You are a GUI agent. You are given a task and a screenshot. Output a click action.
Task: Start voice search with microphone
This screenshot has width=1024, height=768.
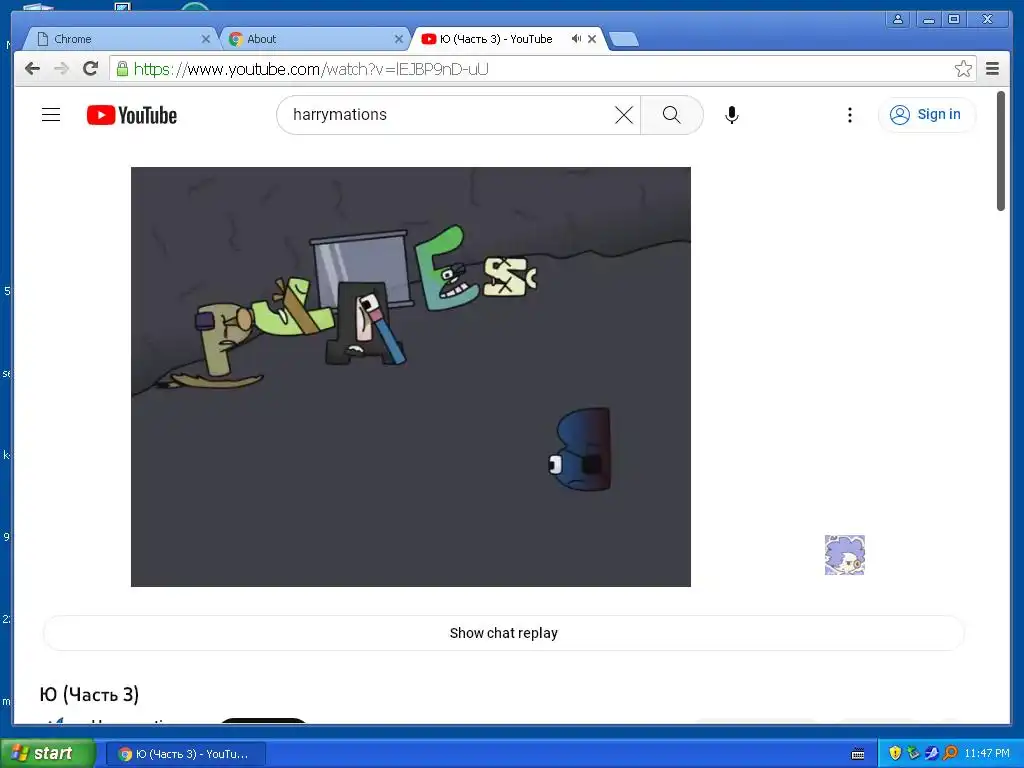tap(731, 115)
